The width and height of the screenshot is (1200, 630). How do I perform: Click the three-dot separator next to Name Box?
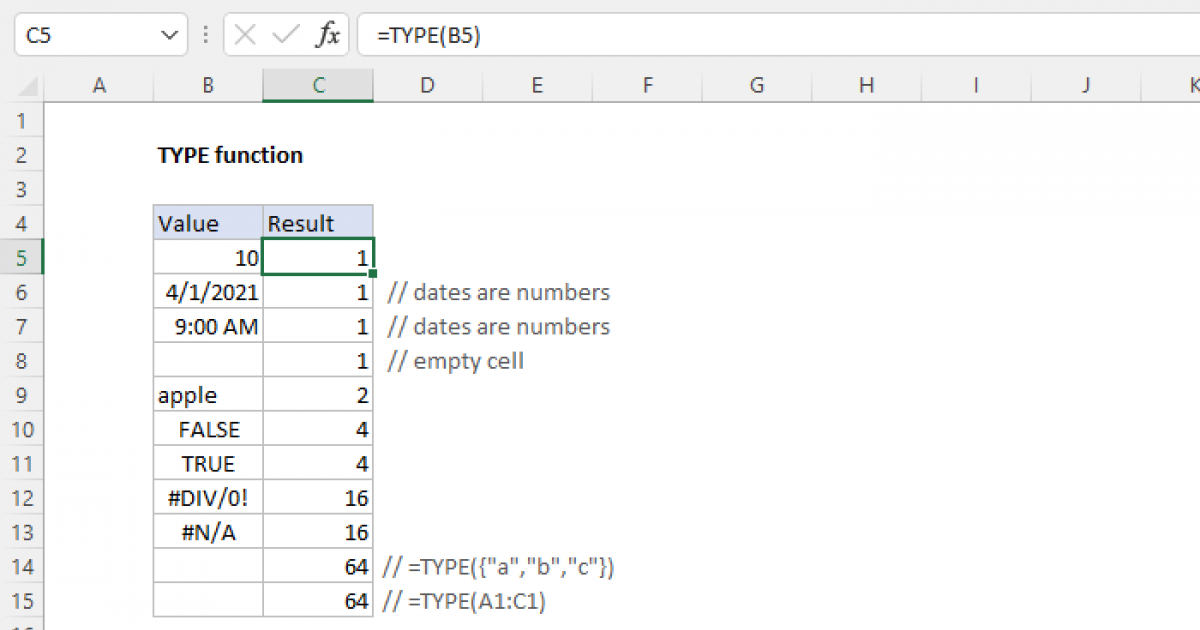tap(205, 34)
